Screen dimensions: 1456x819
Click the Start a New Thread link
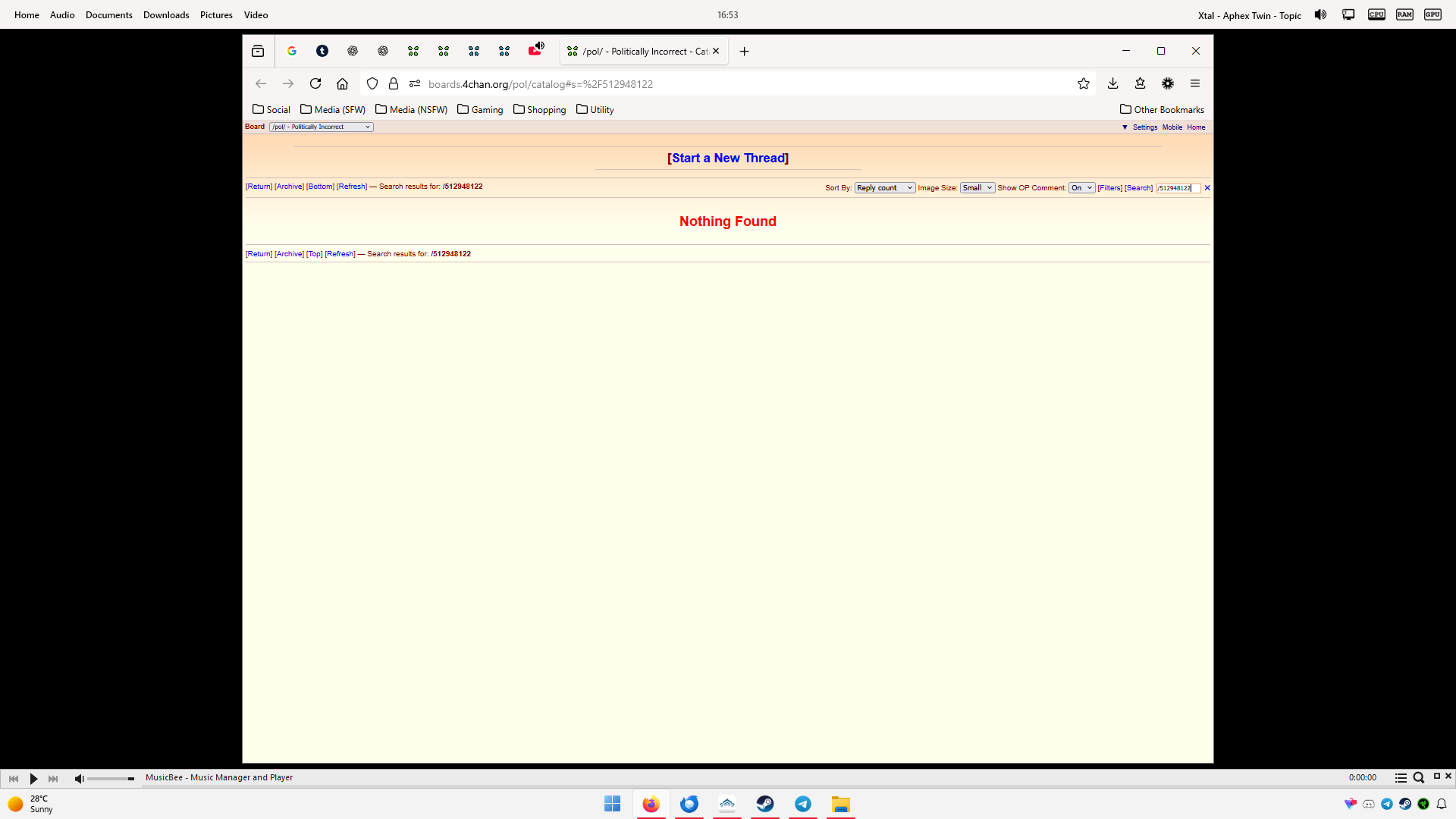pyautogui.click(x=728, y=158)
